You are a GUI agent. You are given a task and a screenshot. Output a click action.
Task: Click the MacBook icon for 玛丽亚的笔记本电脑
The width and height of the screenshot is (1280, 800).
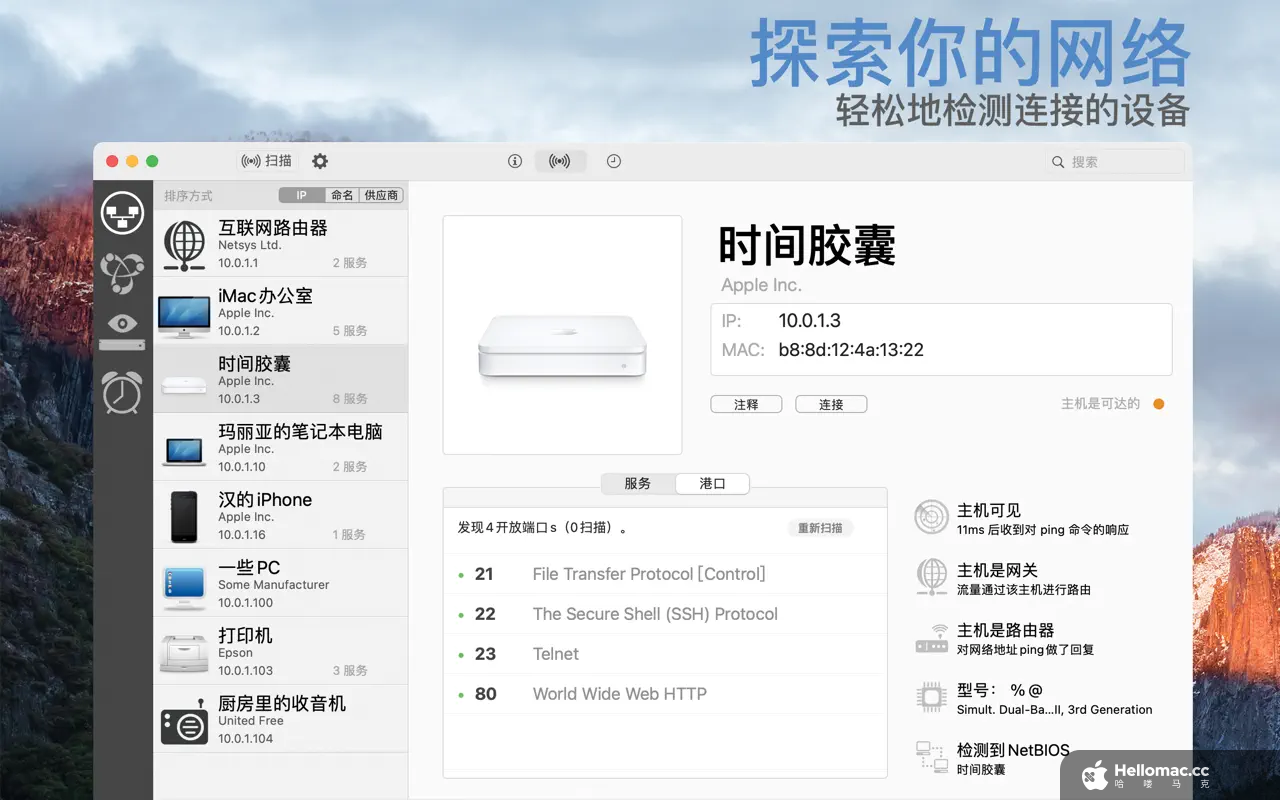(184, 452)
